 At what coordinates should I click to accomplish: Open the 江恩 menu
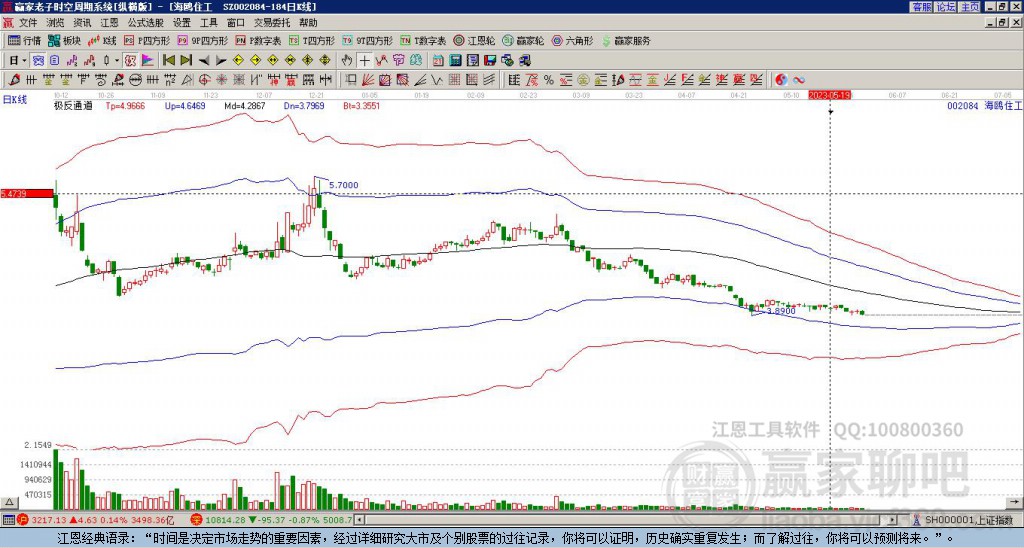[109, 23]
